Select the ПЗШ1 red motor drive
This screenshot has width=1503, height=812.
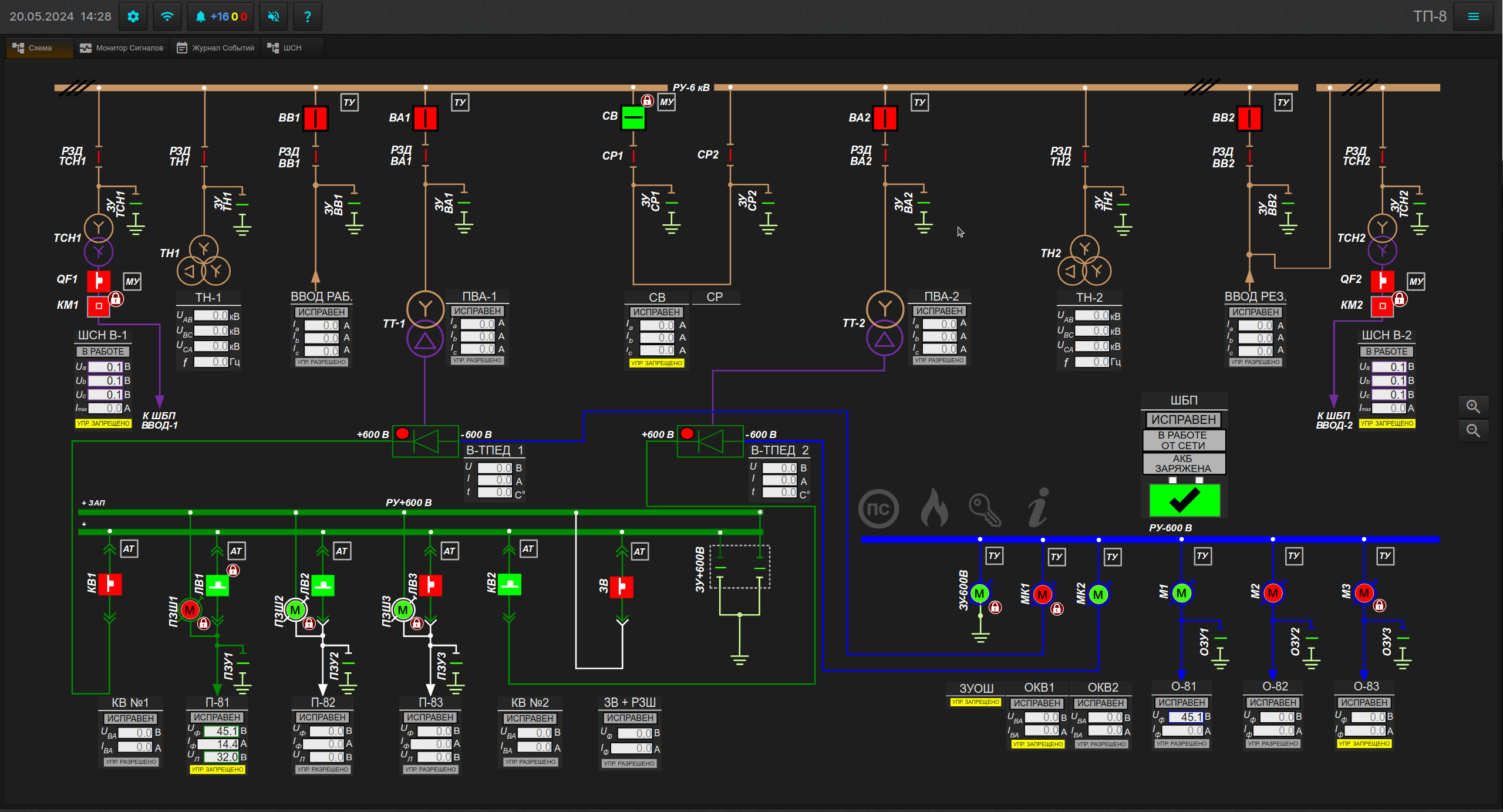pos(190,610)
